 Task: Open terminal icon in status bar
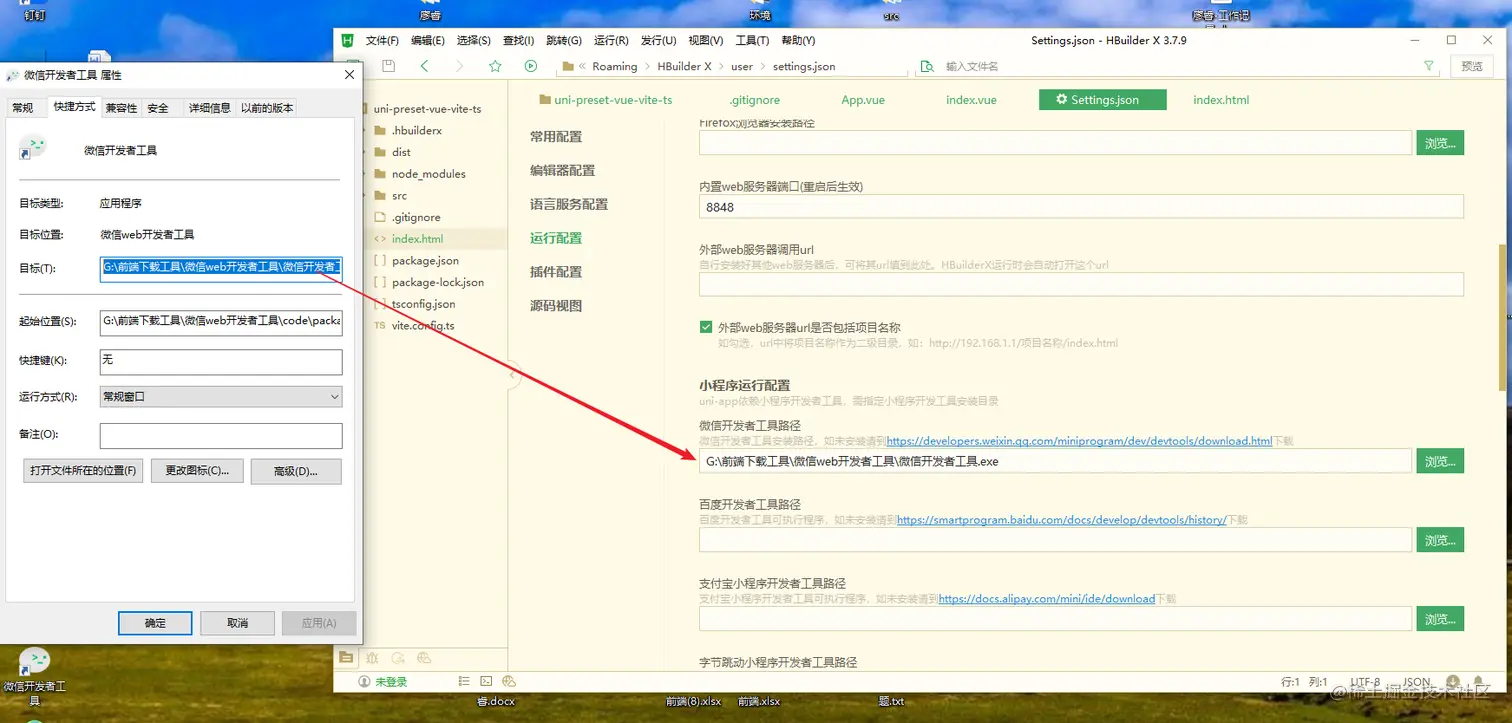pos(486,681)
